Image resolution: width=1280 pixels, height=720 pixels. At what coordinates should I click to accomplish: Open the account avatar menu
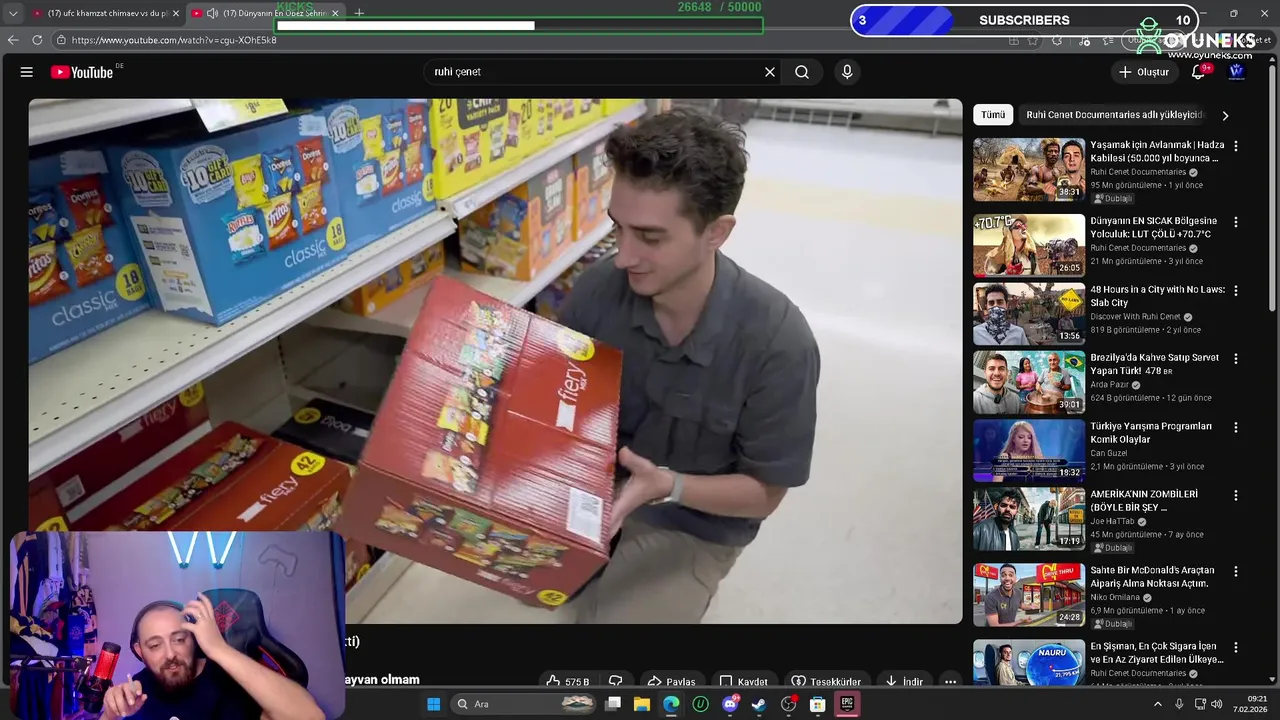coord(1236,72)
